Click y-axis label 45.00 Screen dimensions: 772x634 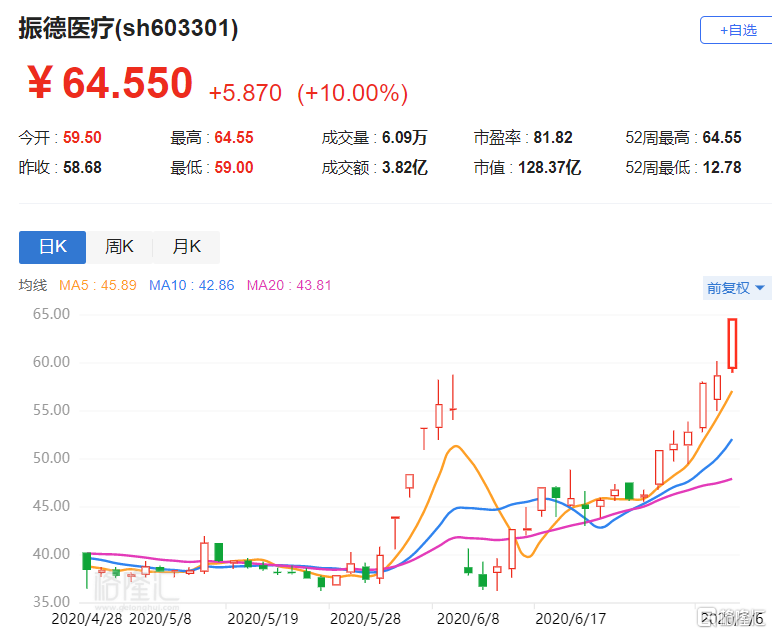coord(52,506)
